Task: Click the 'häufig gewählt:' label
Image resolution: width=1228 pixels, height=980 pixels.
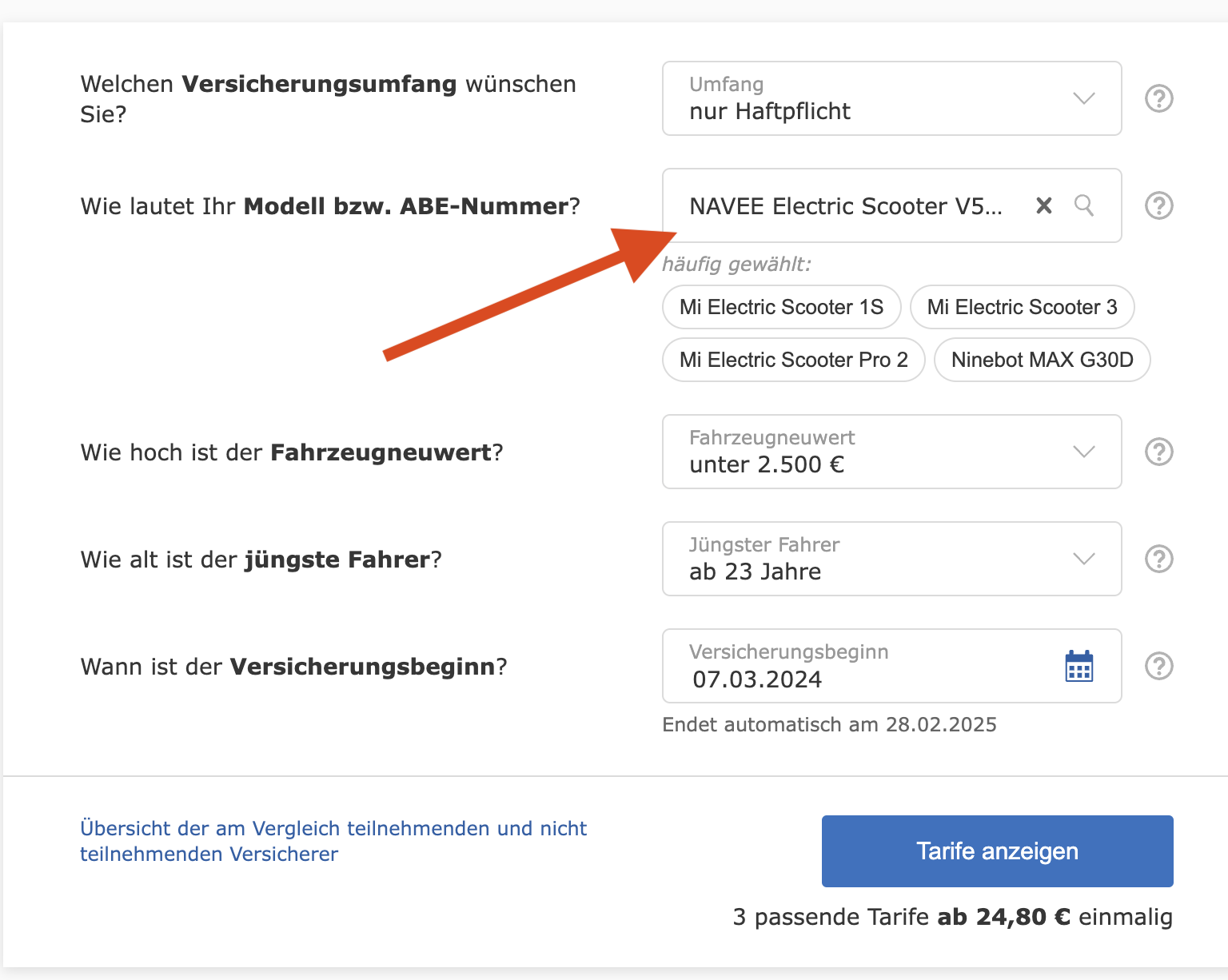Action: click(x=736, y=265)
